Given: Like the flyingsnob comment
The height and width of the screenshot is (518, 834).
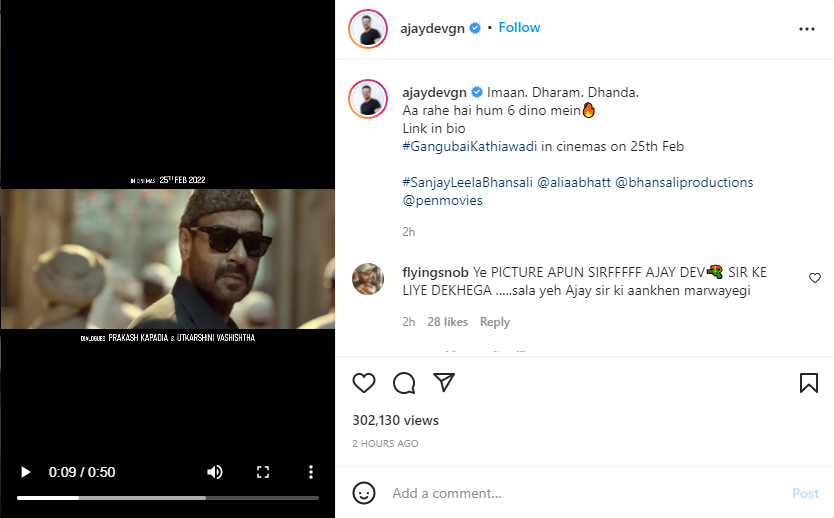Looking at the screenshot, I should 815,278.
